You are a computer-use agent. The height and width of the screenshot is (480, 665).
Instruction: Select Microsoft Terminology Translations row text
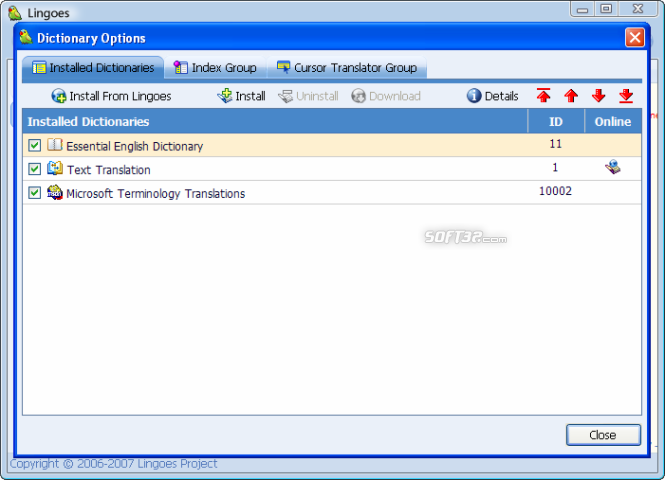156,194
